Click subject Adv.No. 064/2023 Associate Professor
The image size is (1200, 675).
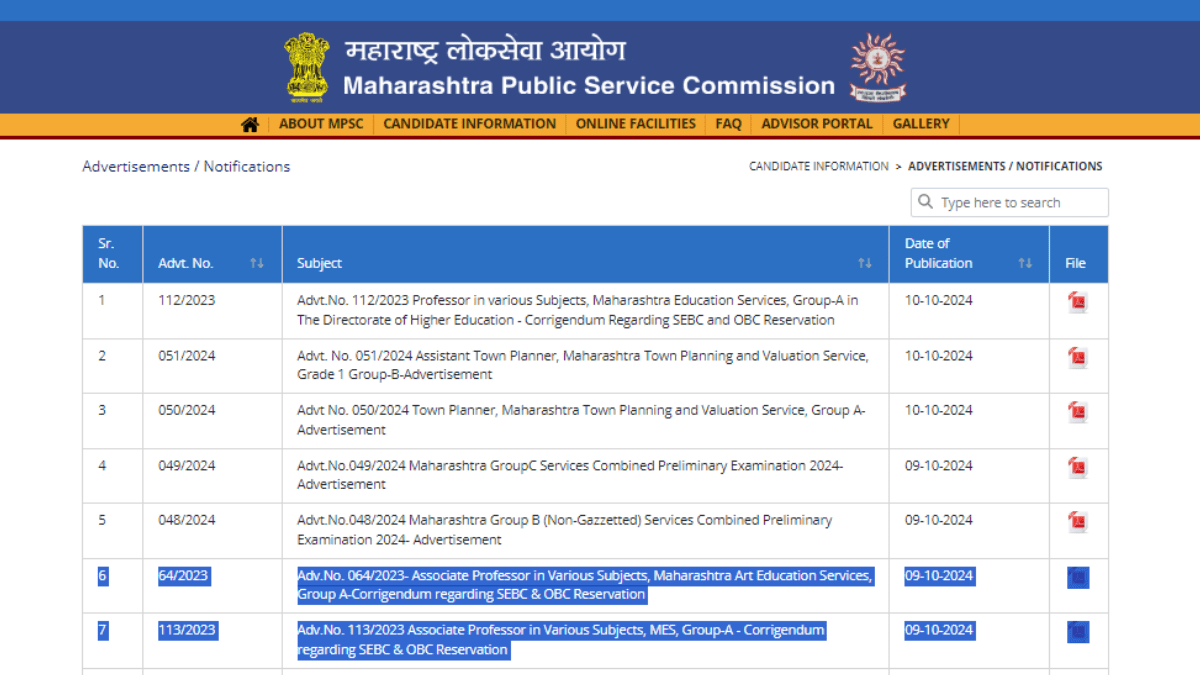(x=585, y=585)
